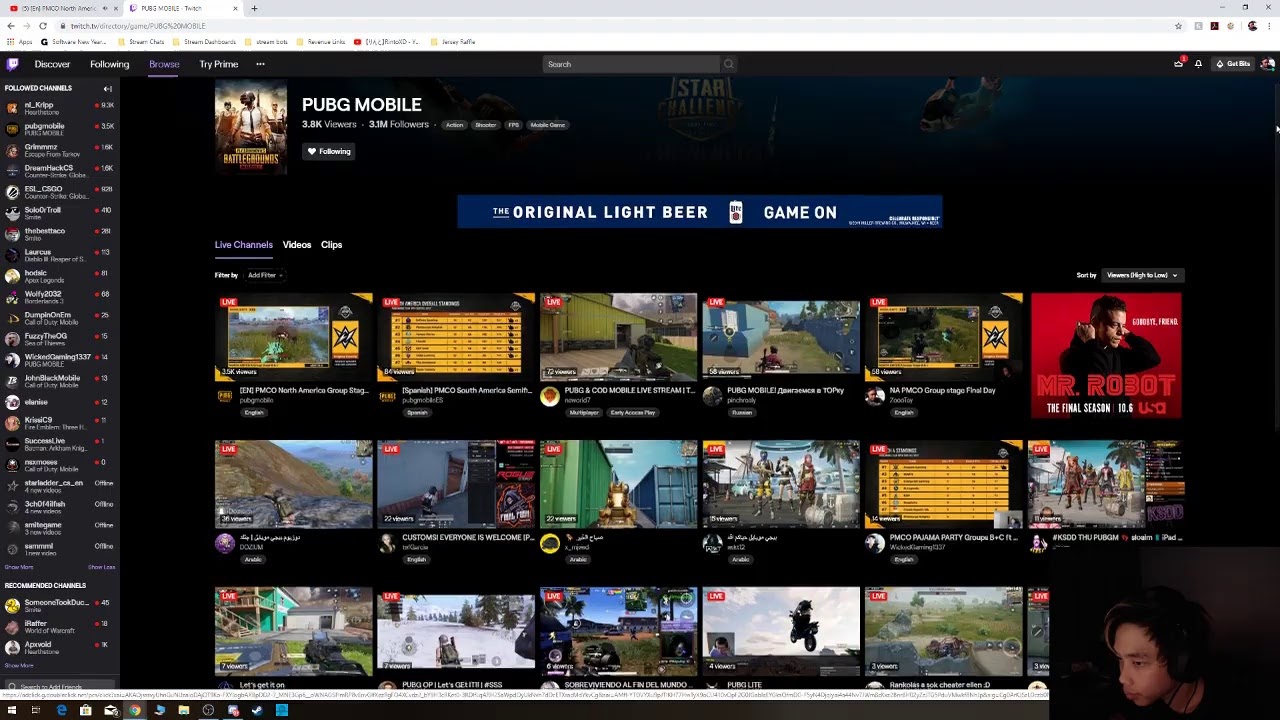Toggle Following heart button for PUBG MOBILE
Screen dimensions: 1280x720
tap(329, 151)
